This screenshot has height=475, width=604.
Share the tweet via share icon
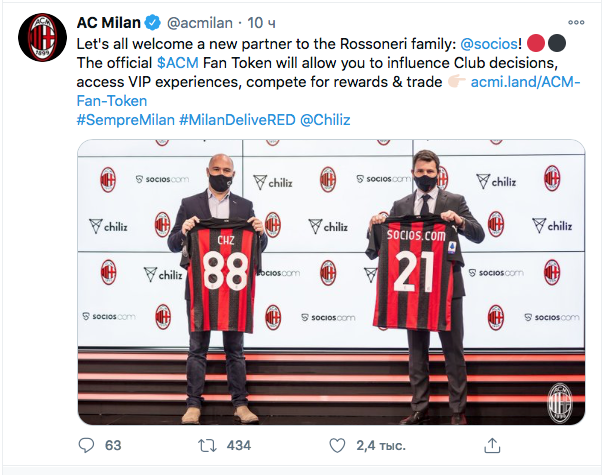tap(491, 444)
